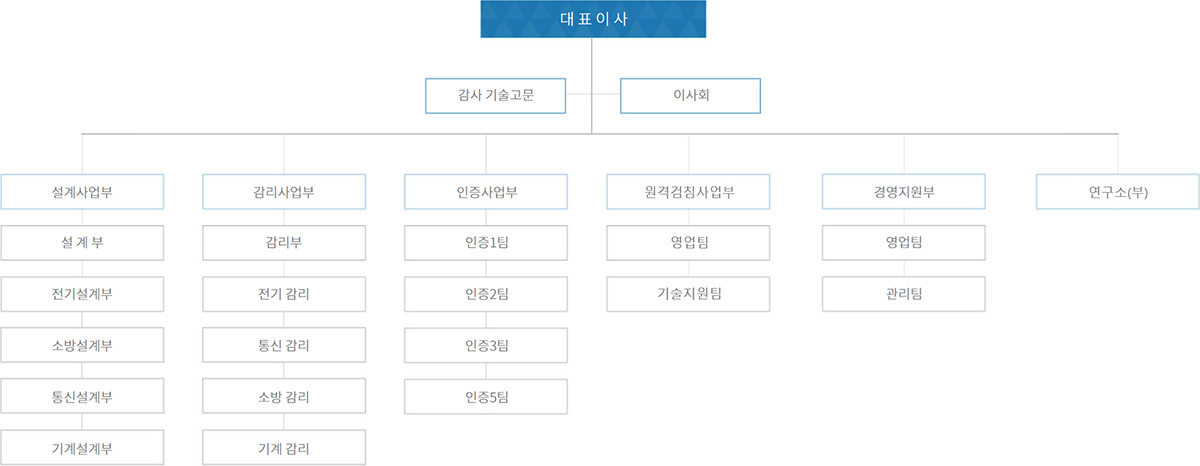This screenshot has height=466, width=1200.
Task: Select the 통신 감리 box
Action: pyautogui.click(x=284, y=346)
